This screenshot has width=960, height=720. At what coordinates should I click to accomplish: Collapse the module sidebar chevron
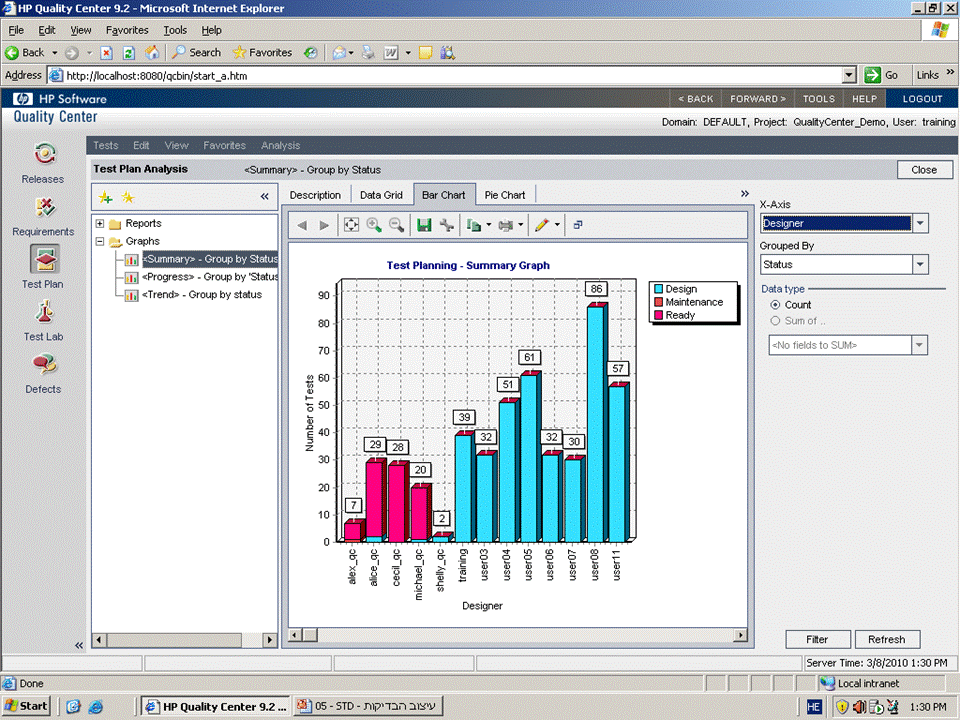tap(79, 645)
